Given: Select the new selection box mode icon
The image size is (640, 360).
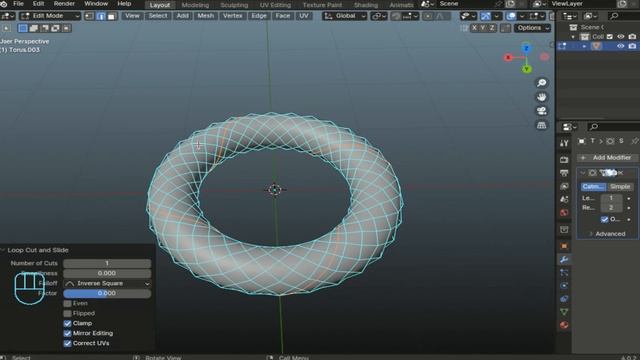Looking at the screenshot, I should tap(23, 28).
